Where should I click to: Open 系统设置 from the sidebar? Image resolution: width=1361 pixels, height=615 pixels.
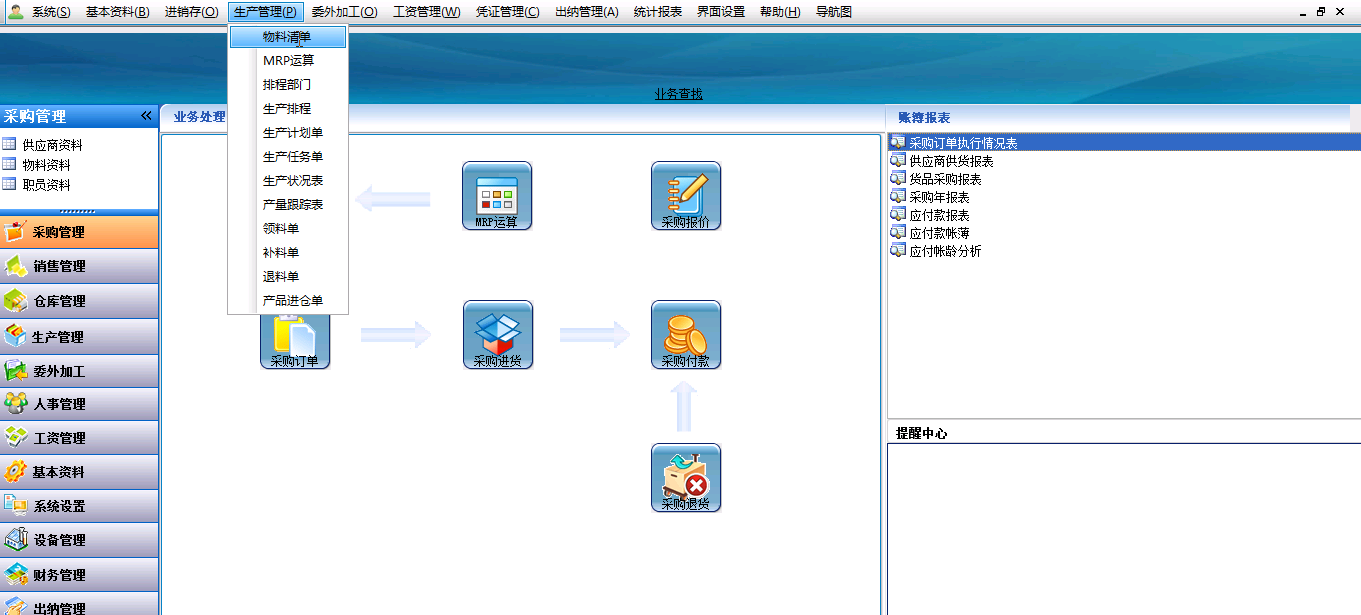pos(79,506)
